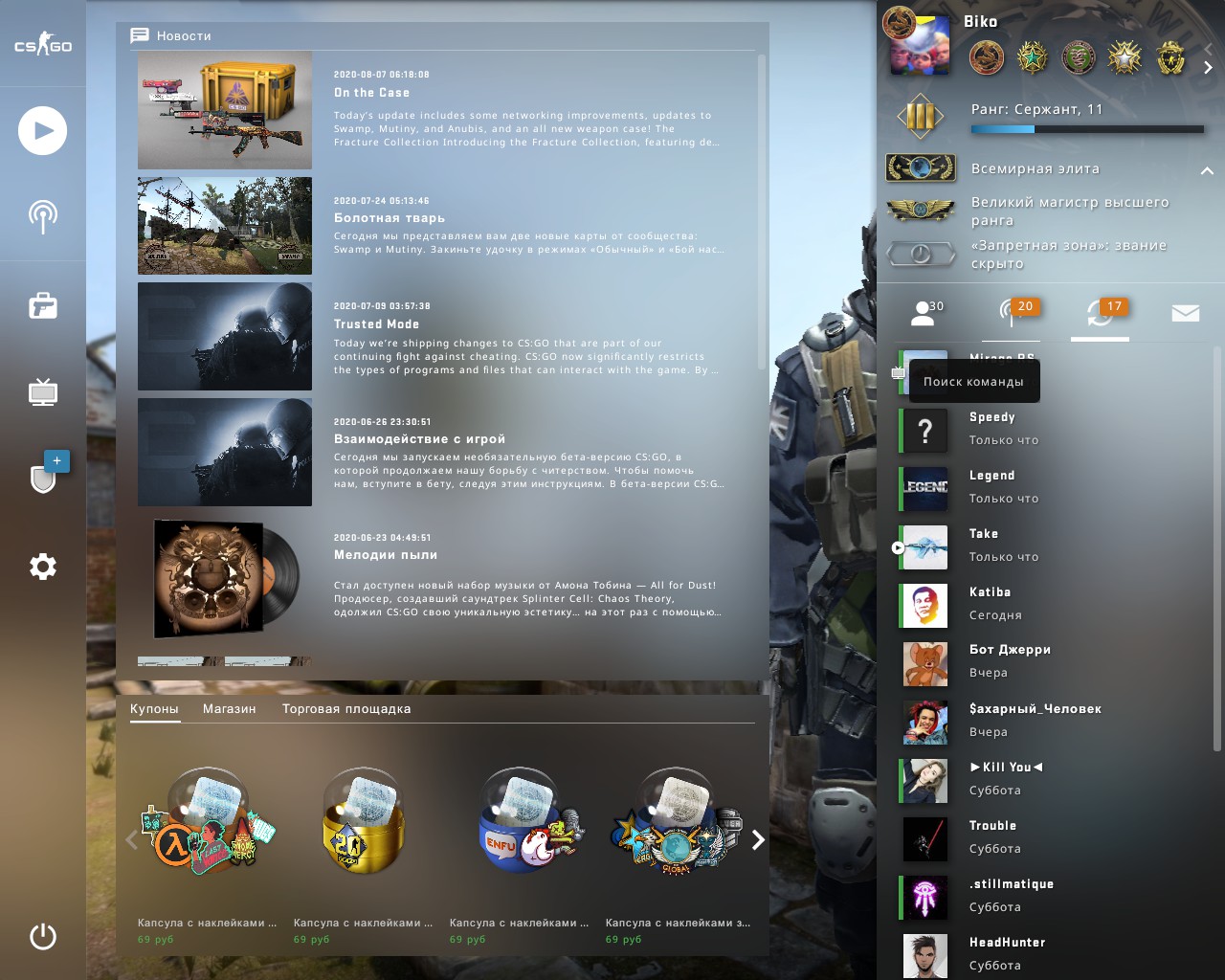Select the gold CS20 sticker capsule

point(364,821)
